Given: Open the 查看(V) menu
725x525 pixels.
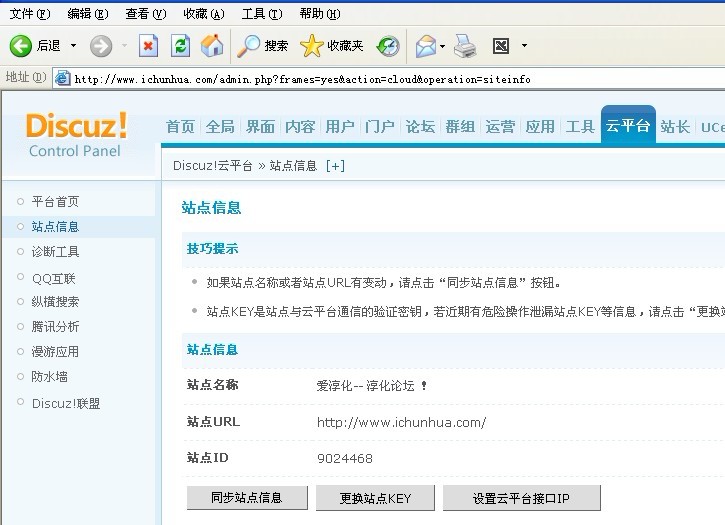Looking at the screenshot, I should coord(146,14).
